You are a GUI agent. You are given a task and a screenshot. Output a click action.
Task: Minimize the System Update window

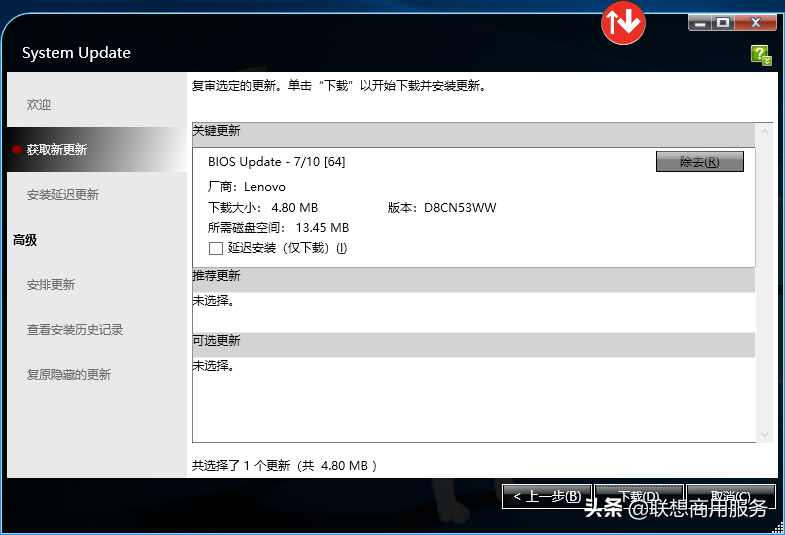click(699, 23)
